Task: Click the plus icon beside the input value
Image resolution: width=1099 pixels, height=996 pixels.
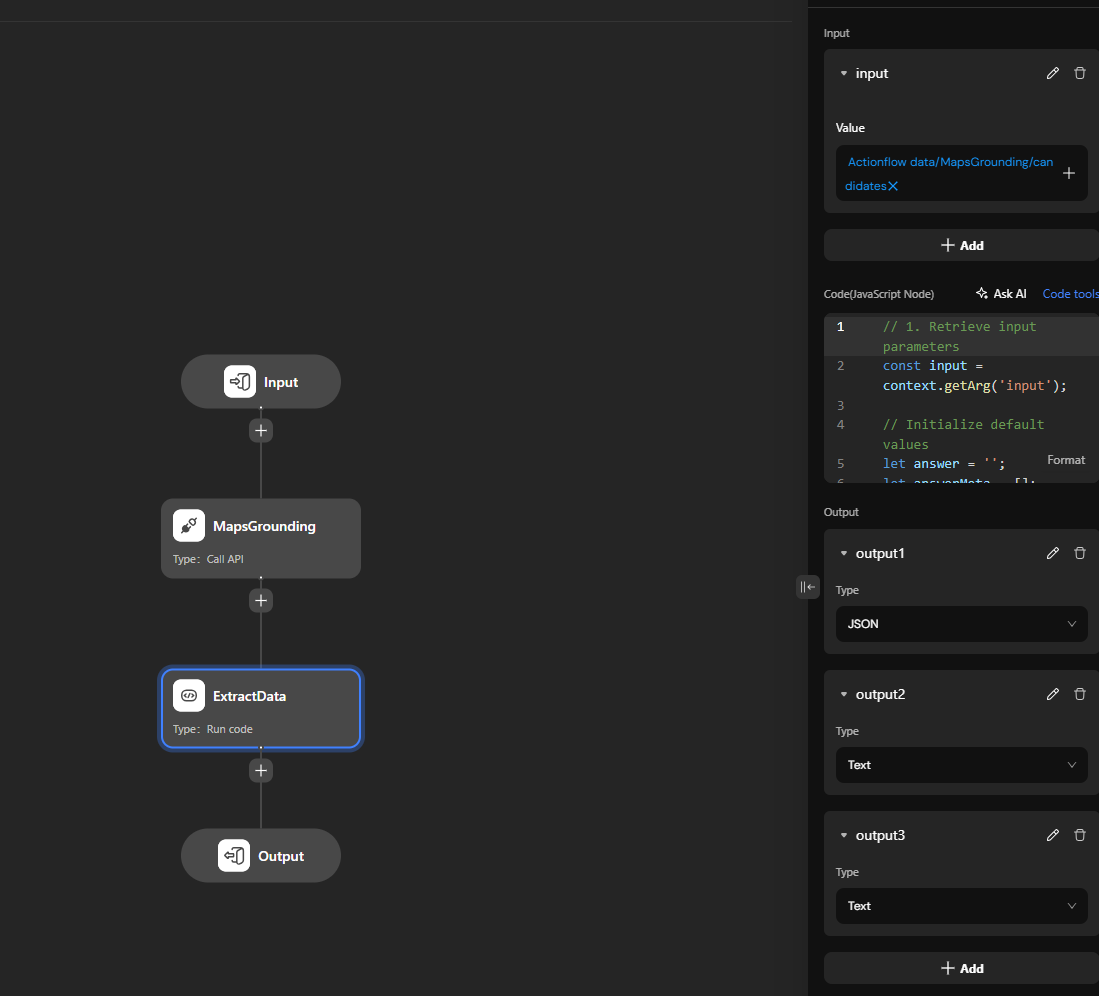Action: tap(1068, 173)
